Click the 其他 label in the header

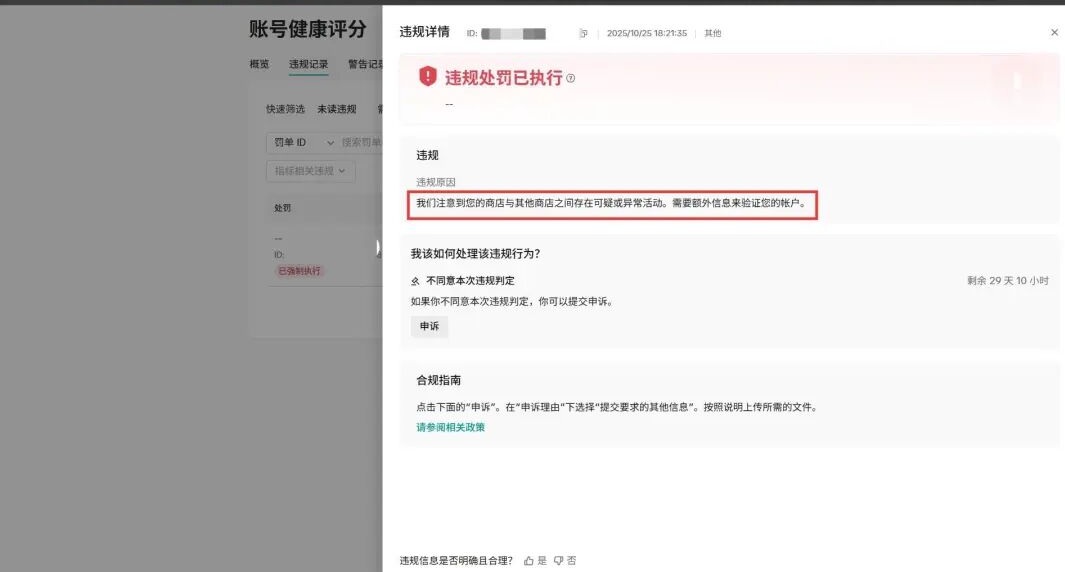(x=712, y=33)
